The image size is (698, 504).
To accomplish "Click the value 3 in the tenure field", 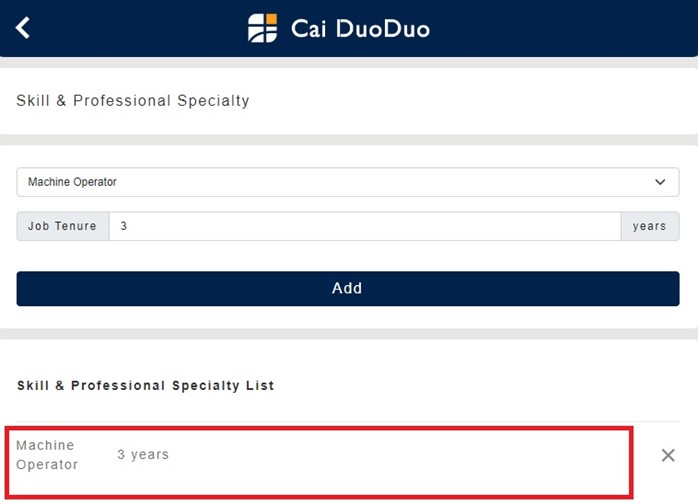I will 124,226.
